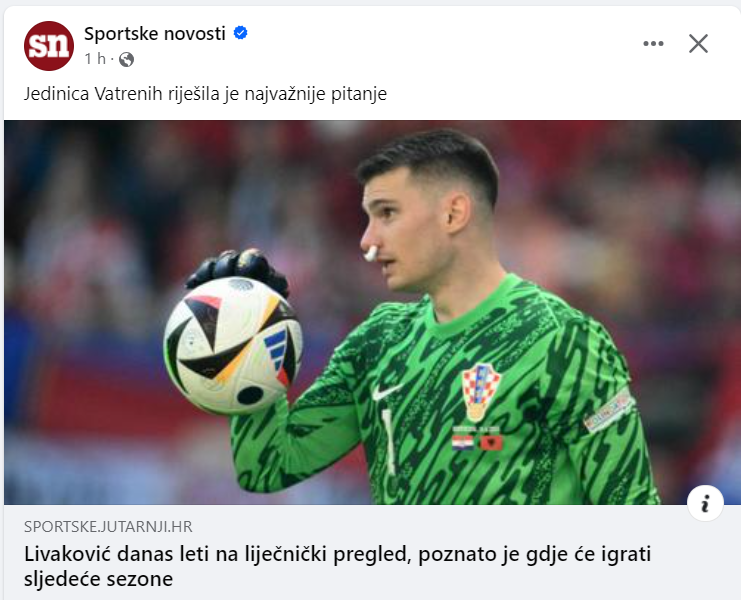This screenshot has height=600, width=741.
Task: Click the number 1 on the jersey
Action: [x=388, y=442]
